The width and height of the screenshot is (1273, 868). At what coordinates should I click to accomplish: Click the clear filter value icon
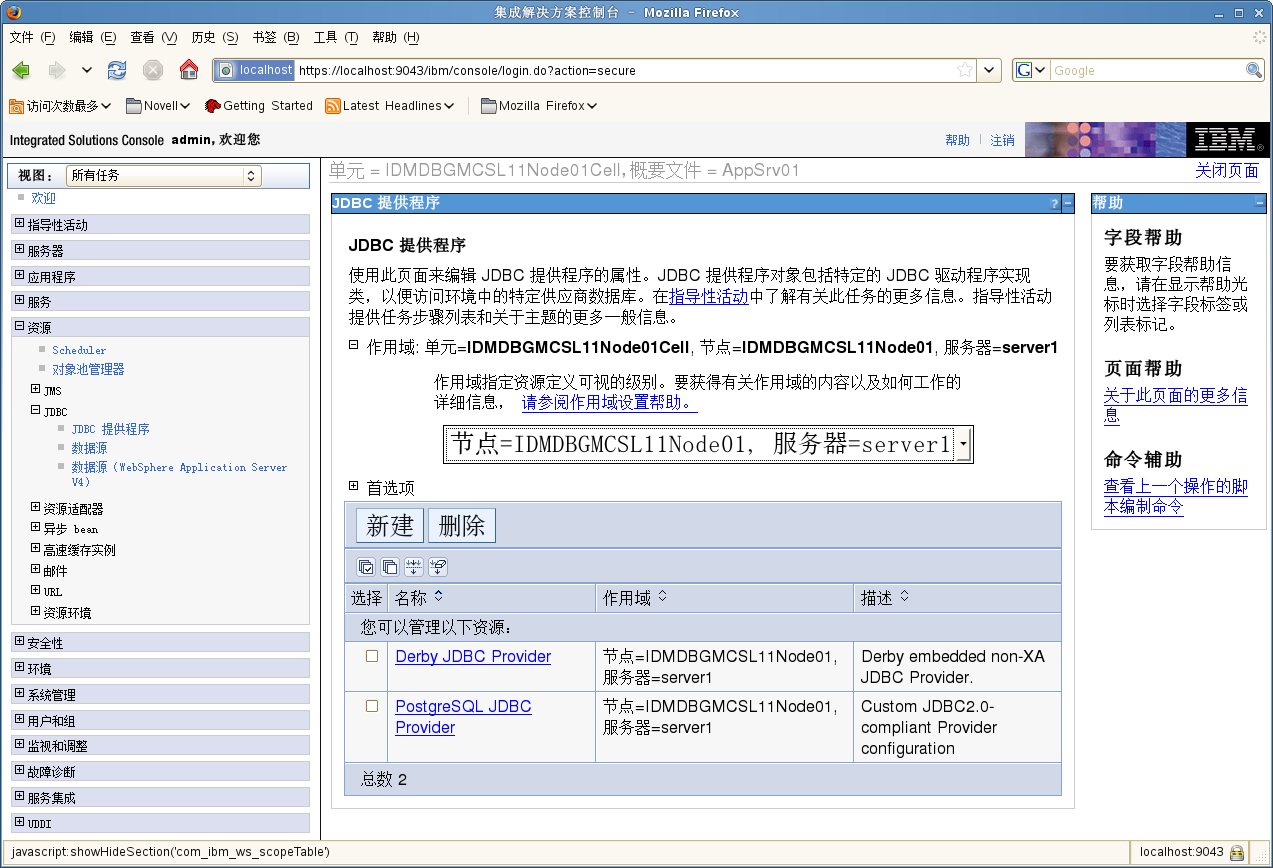coord(438,567)
